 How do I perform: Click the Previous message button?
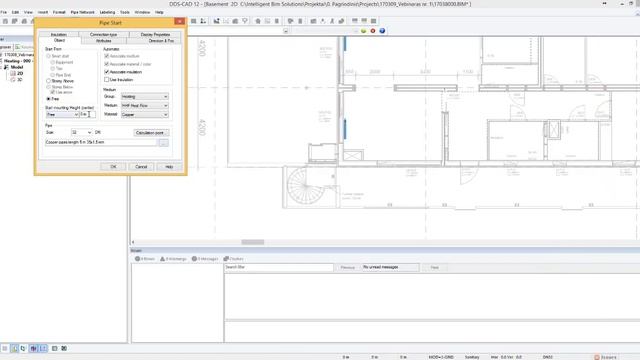348,267
